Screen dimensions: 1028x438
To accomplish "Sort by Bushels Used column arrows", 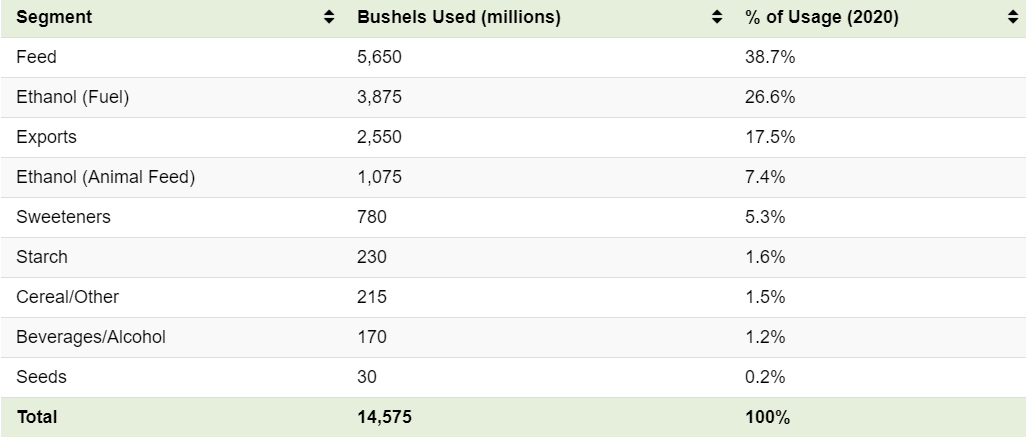I will point(717,18).
